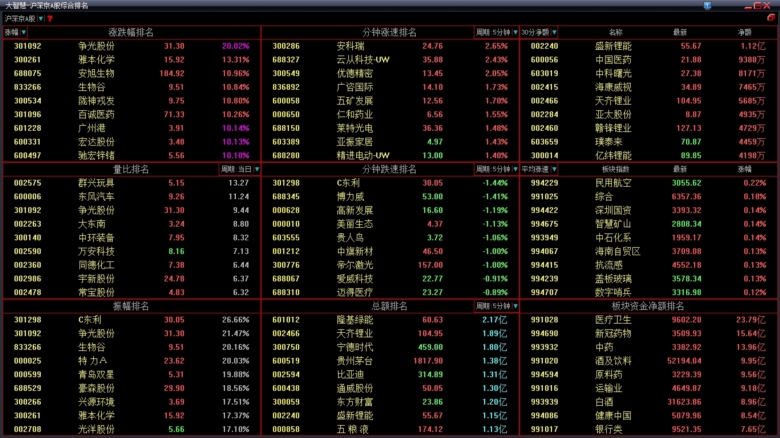Select 银行类 sector row with code 991017

[648, 429]
